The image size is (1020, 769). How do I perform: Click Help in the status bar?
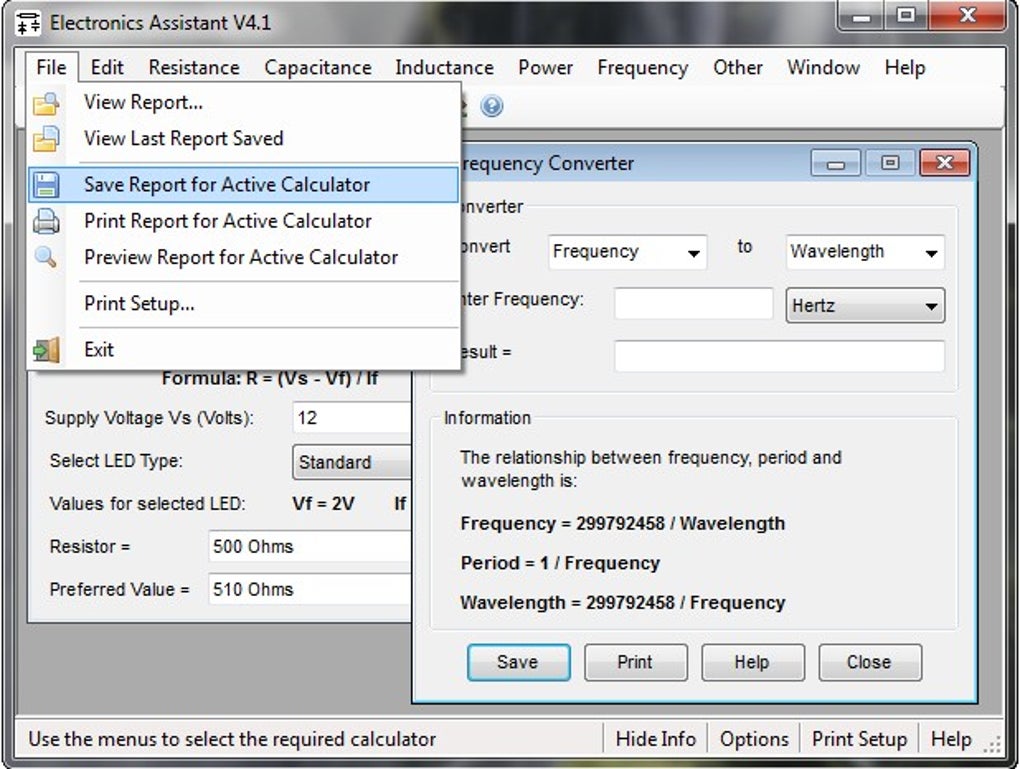pos(950,739)
